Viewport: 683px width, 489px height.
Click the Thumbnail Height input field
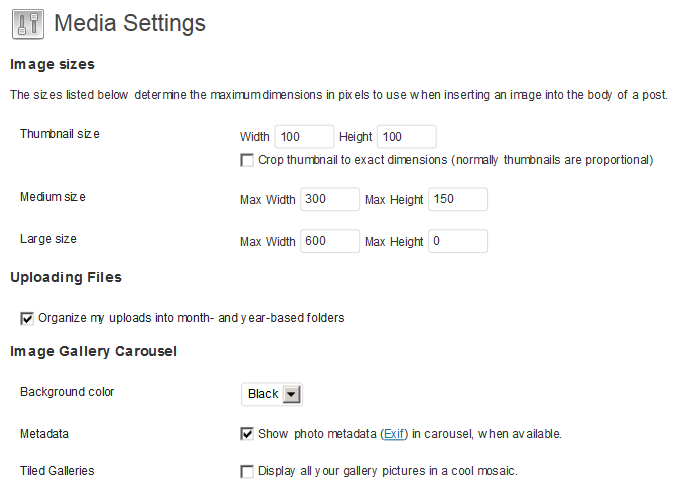click(406, 137)
